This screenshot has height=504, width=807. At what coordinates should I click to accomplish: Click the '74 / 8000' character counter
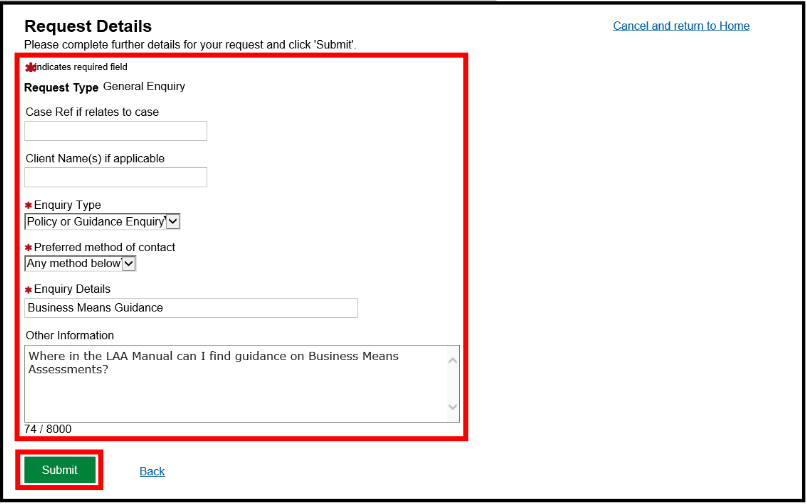pyautogui.click(x=48, y=429)
